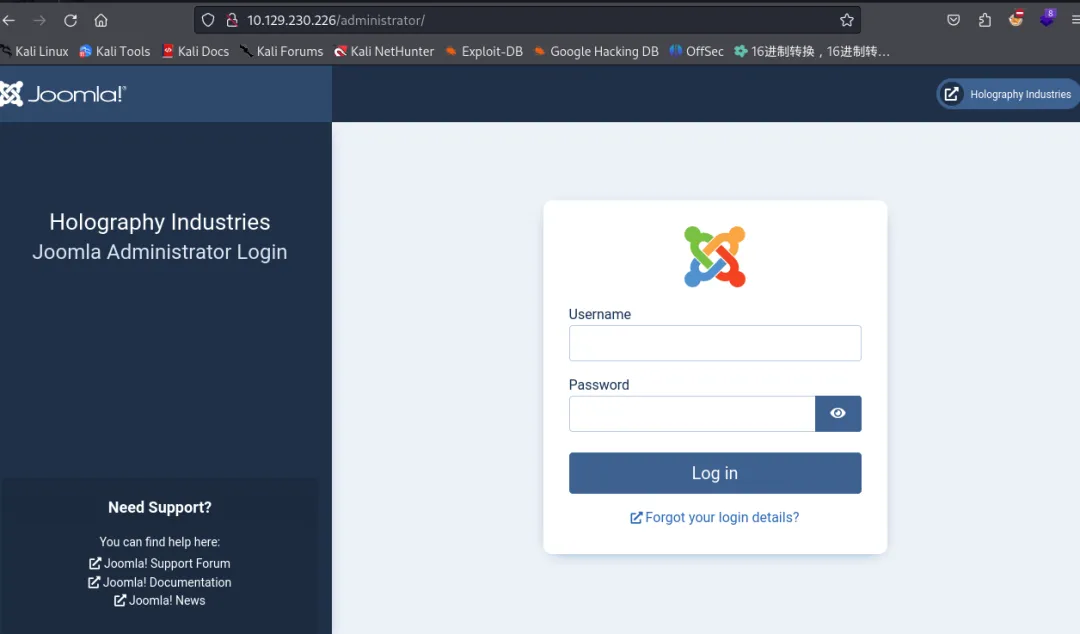Focus the Username input field

point(715,343)
